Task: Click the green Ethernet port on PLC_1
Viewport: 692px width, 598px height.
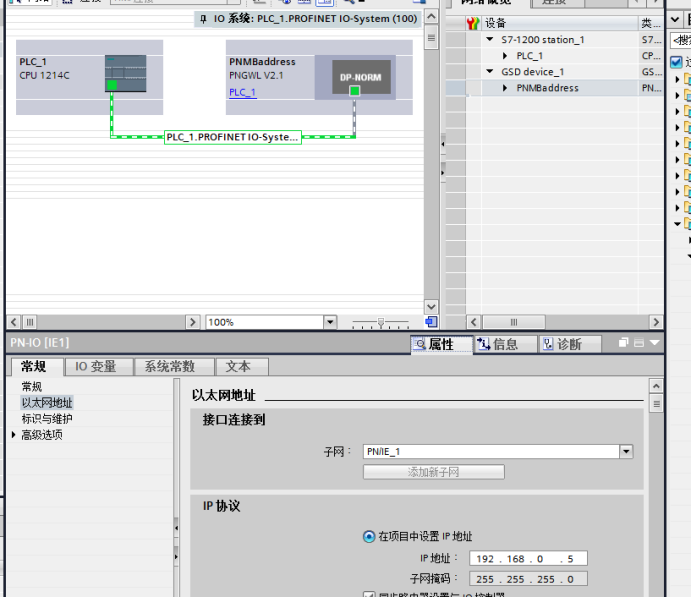Action: (112, 85)
